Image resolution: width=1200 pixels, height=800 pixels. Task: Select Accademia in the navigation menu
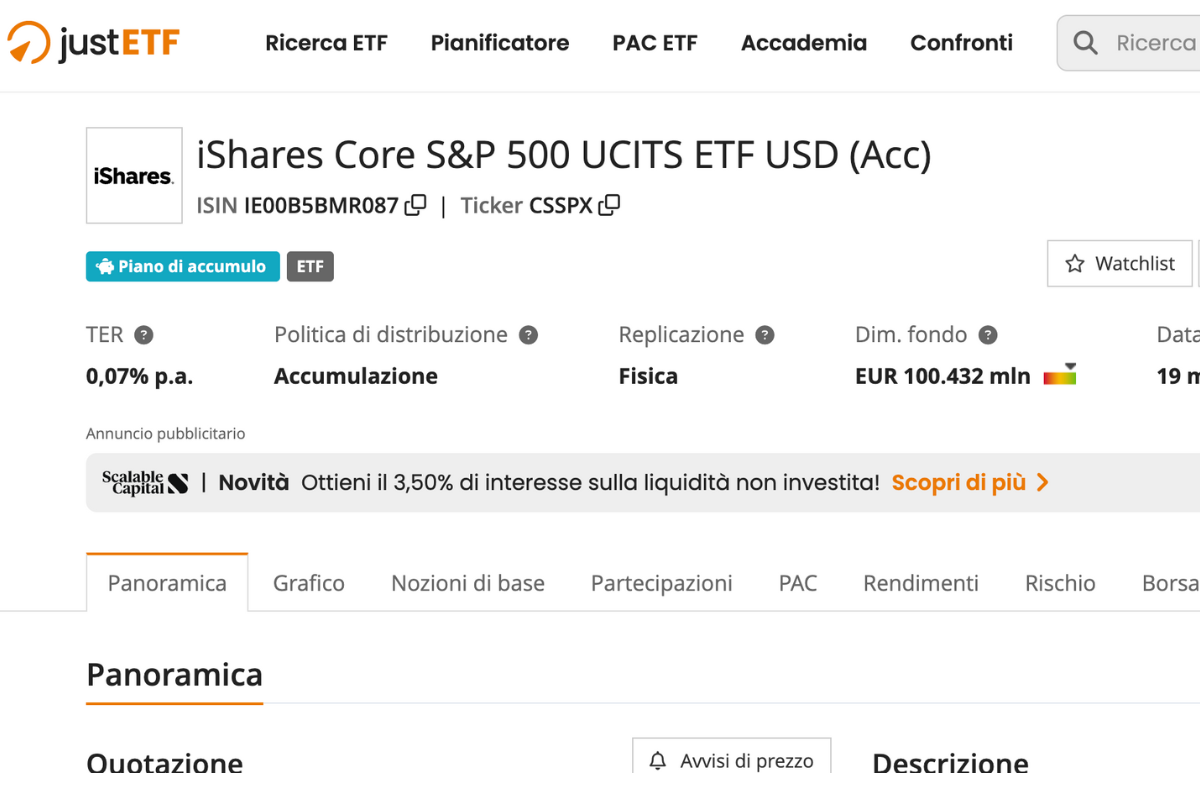tap(803, 43)
